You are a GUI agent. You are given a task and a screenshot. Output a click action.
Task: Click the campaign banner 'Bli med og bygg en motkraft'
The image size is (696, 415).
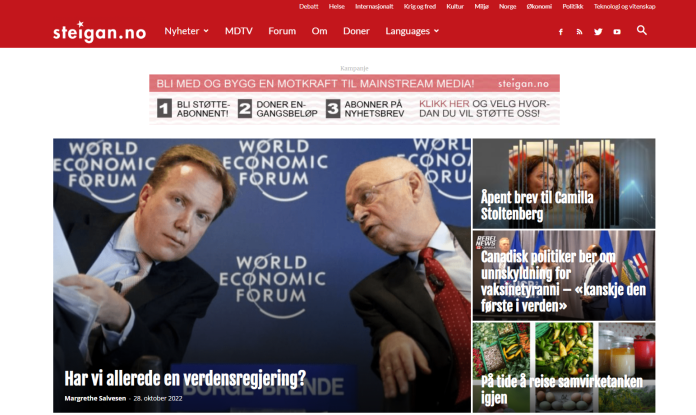(x=354, y=99)
